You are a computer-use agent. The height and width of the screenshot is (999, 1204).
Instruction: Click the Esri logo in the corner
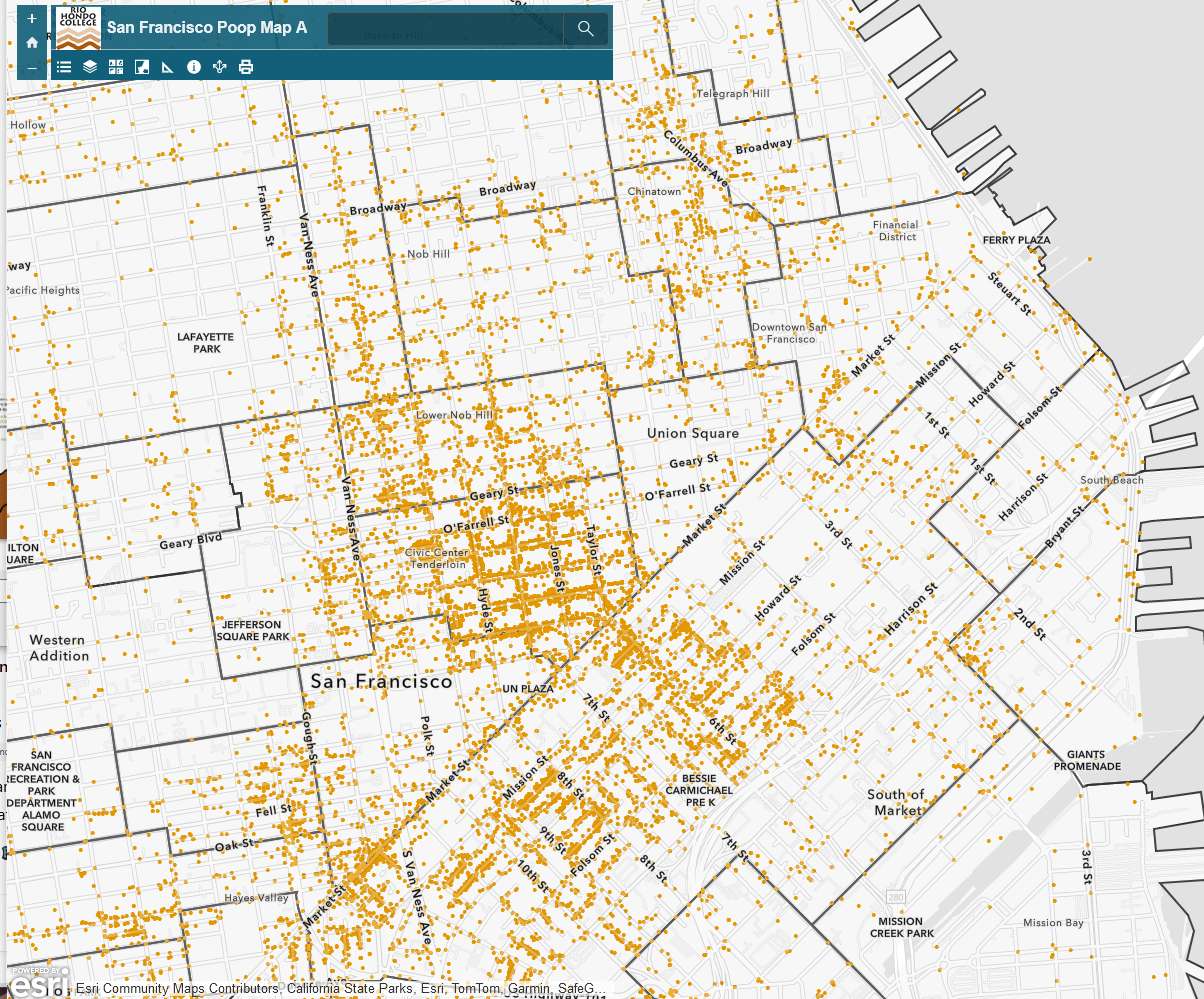[x=37, y=982]
